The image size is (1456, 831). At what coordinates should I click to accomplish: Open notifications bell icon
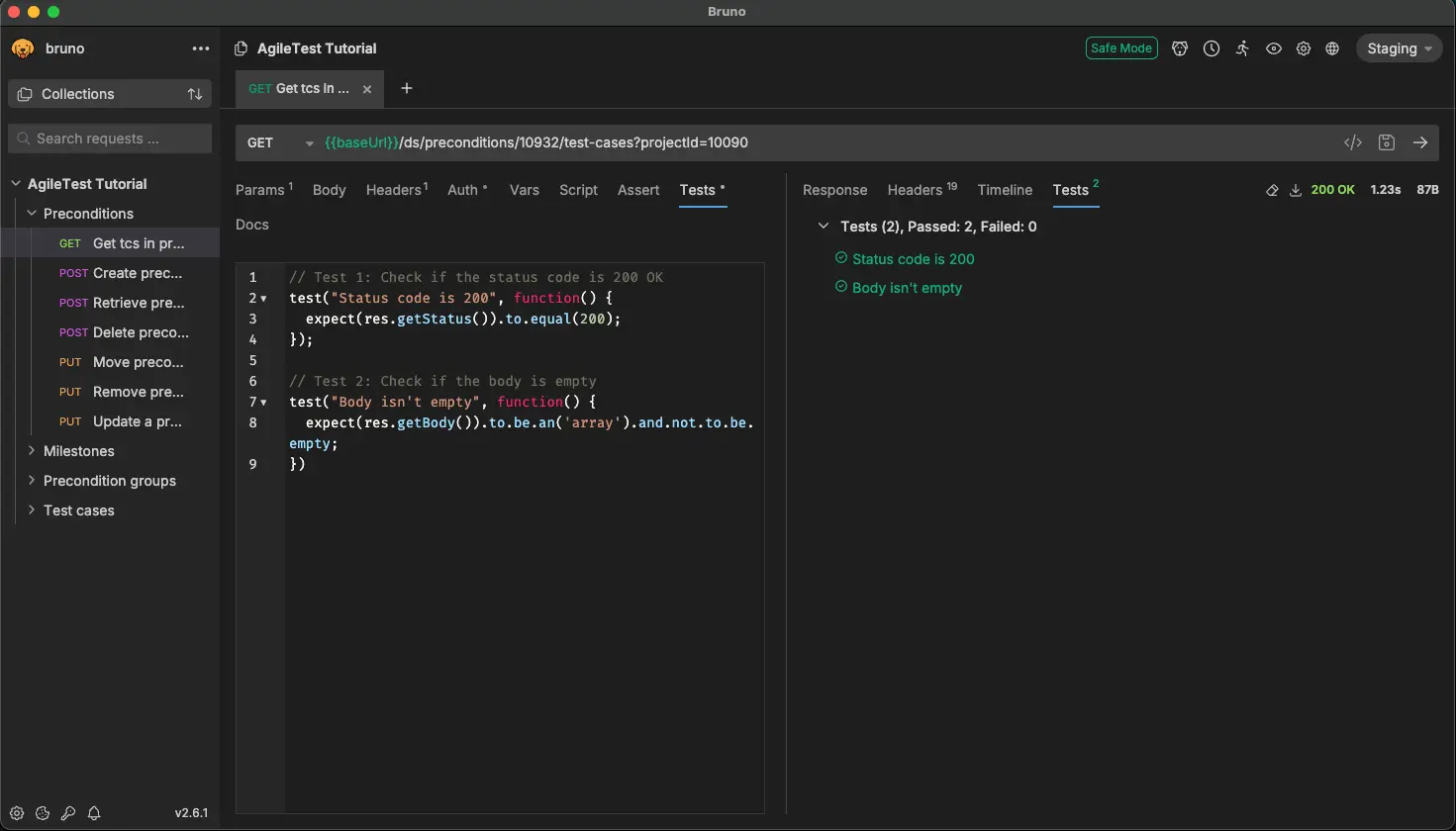pos(94,813)
